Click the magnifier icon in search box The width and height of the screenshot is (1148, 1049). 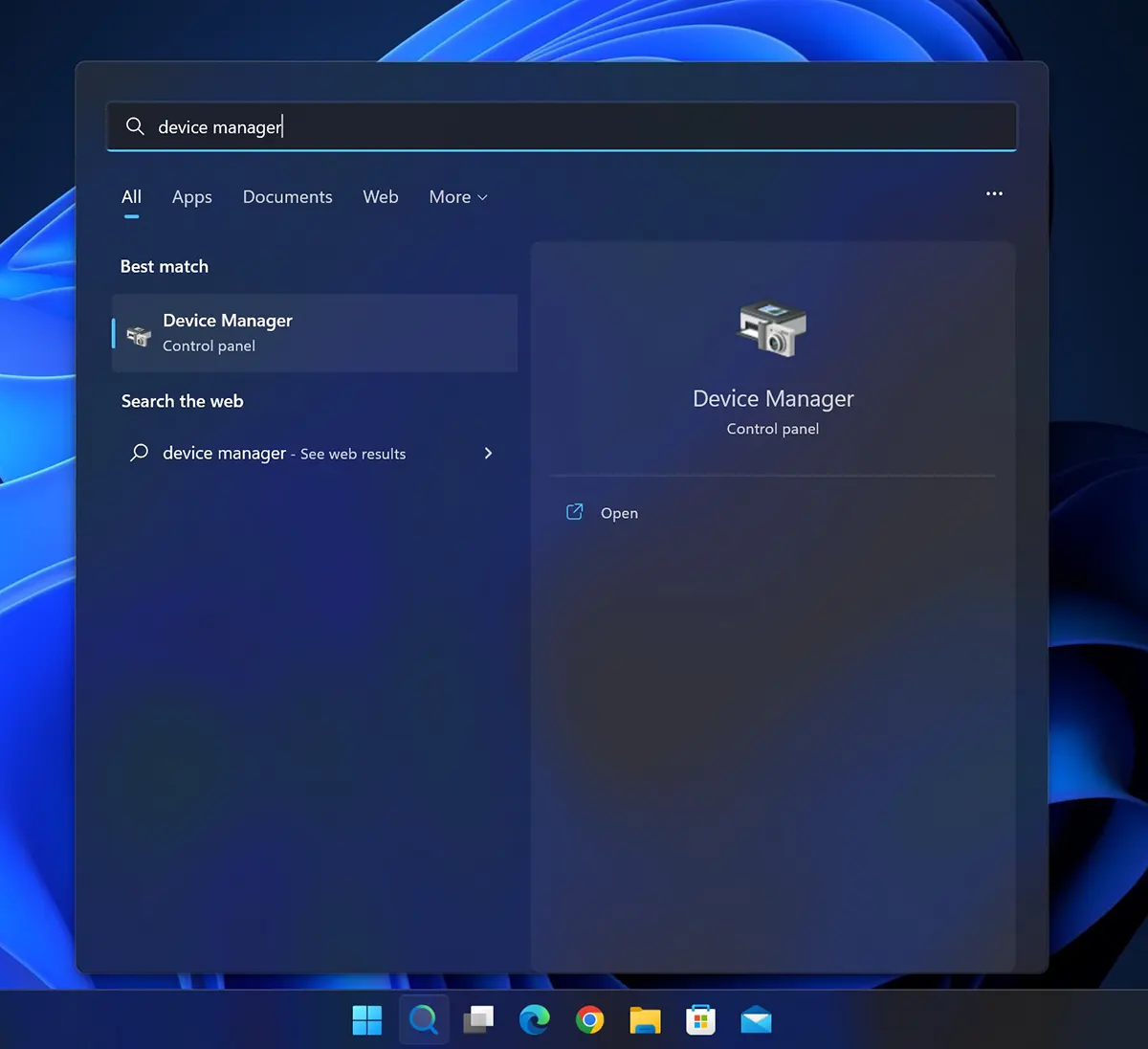[135, 126]
